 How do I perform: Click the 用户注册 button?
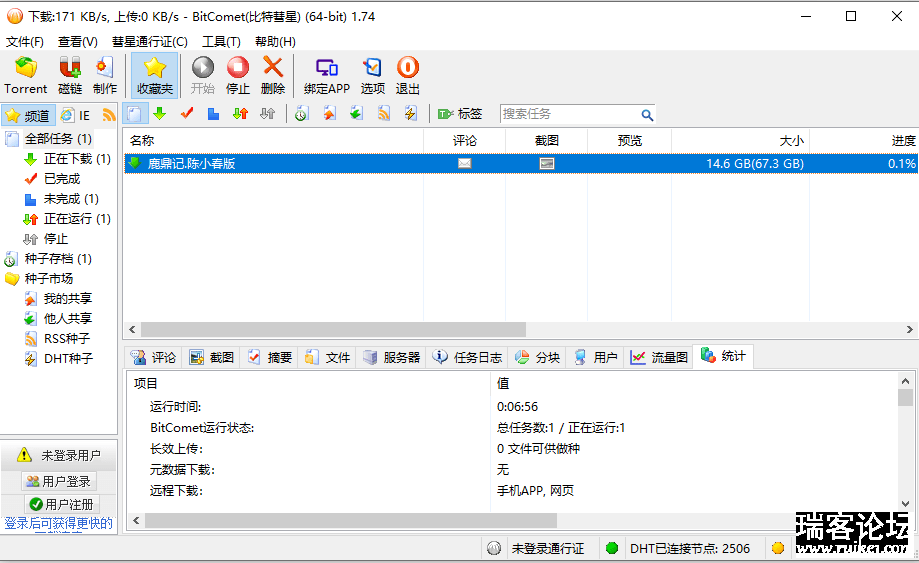(x=62, y=504)
